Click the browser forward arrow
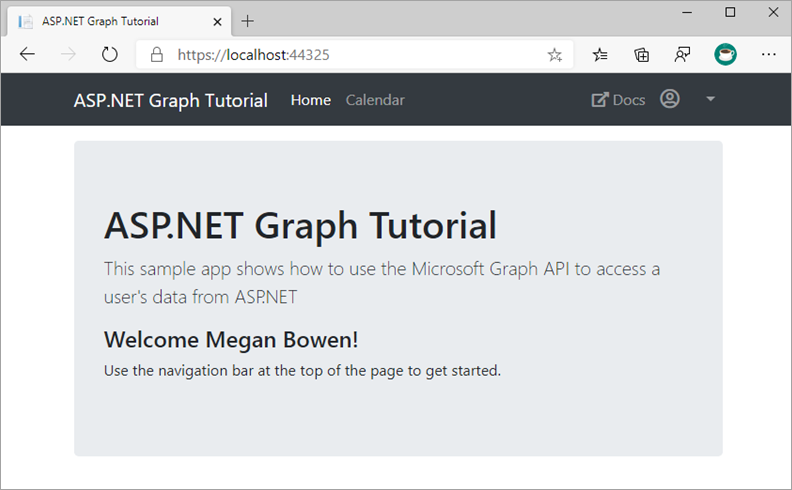This screenshot has width=792, height=490. point(68,54)
